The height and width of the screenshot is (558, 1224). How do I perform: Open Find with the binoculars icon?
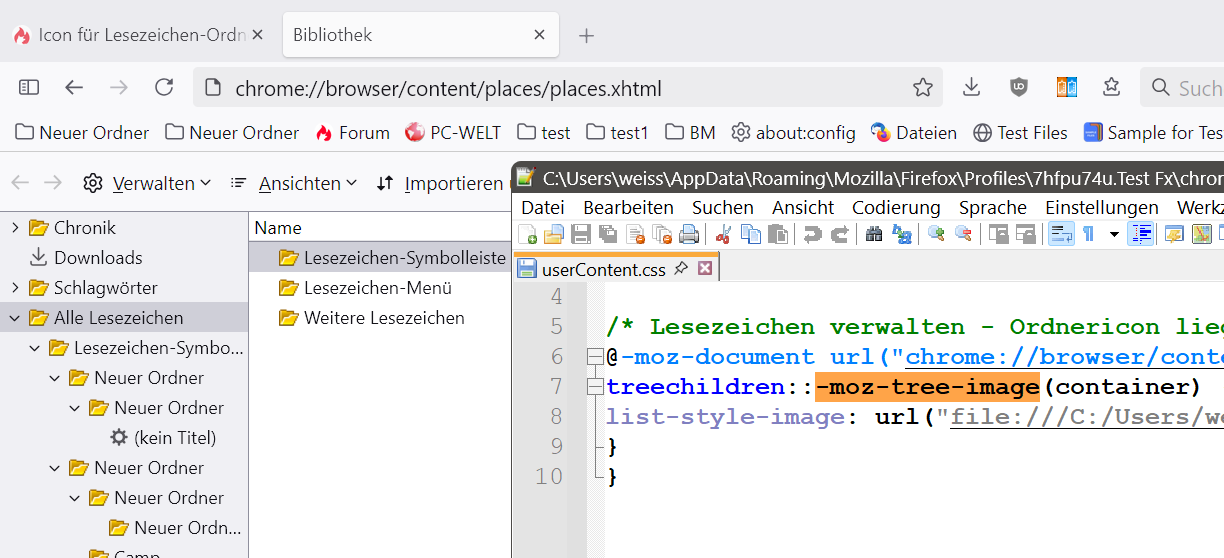click(873, 235)
